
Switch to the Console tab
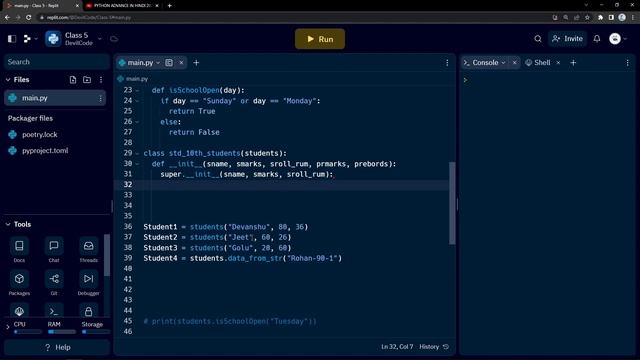pos(481,63)
